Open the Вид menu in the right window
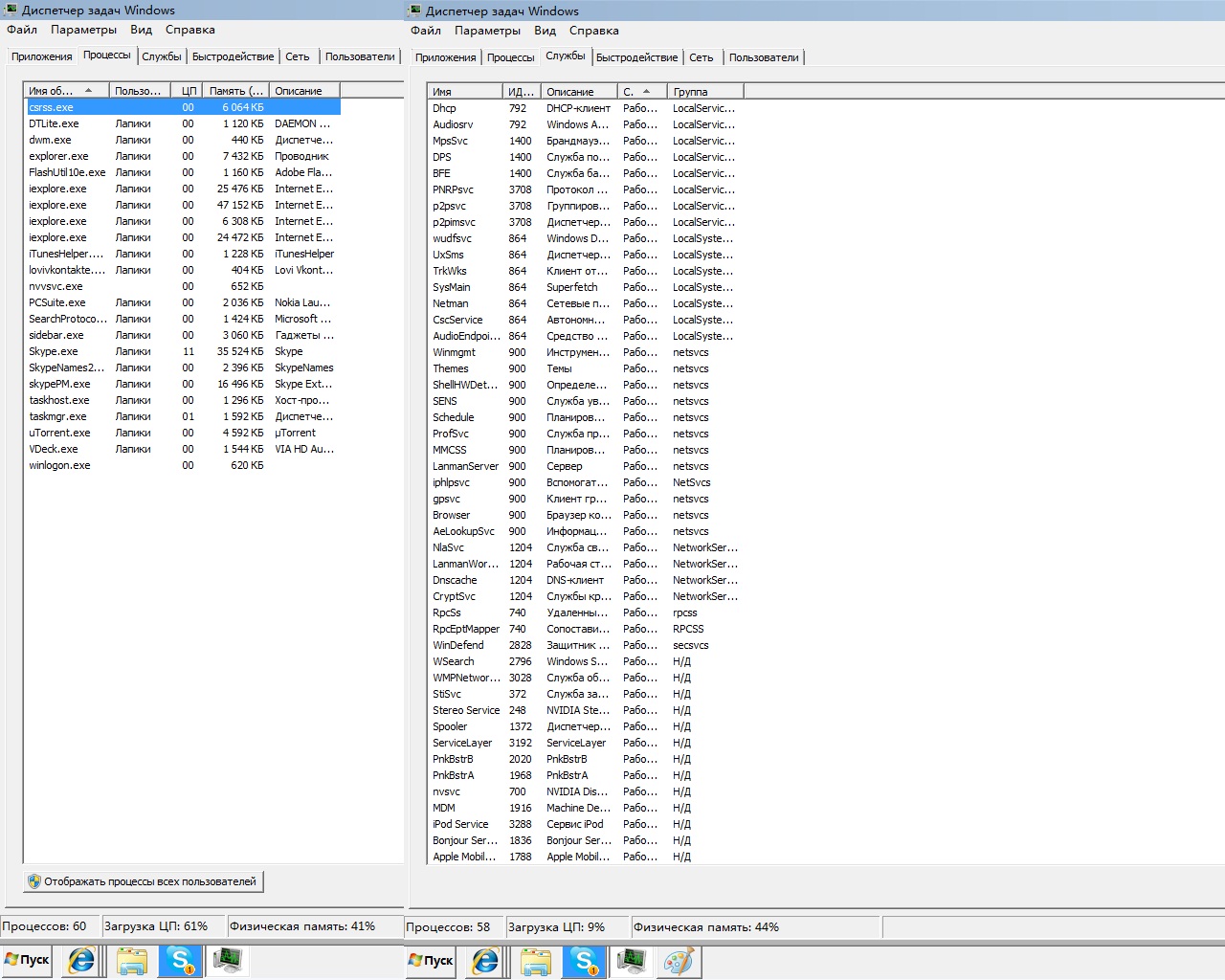The image size is (1225, 980). click(545, 31)
